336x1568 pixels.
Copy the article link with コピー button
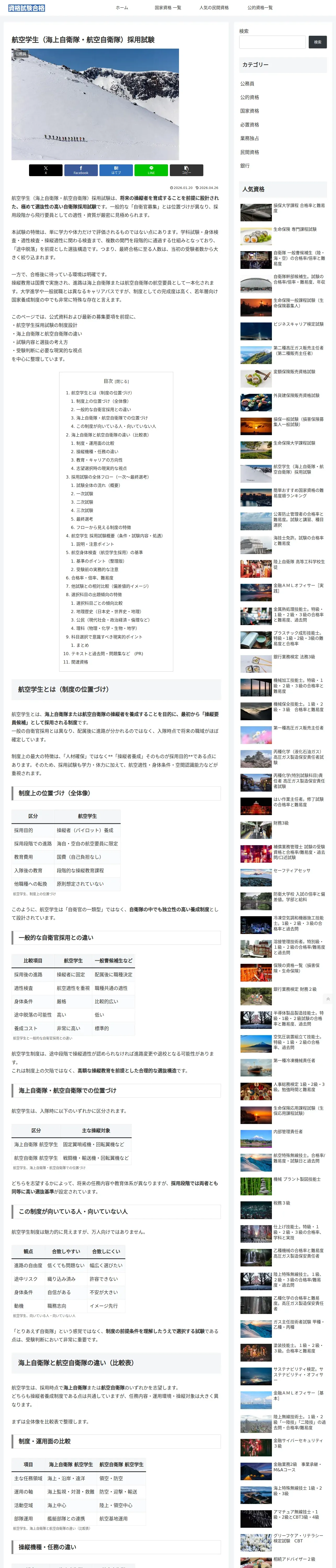(x=187, y=170)
